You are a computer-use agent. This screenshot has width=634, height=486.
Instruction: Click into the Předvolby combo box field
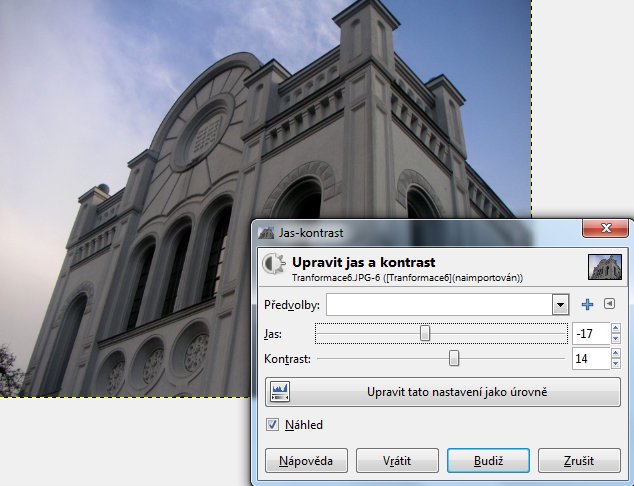click(x=439, y=304)
